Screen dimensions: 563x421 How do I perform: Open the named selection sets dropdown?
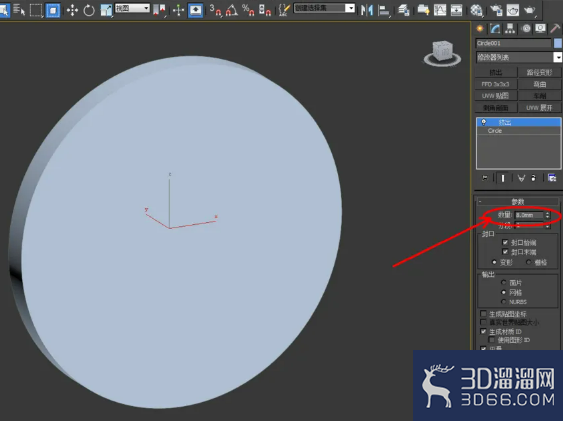pos(324,8)
